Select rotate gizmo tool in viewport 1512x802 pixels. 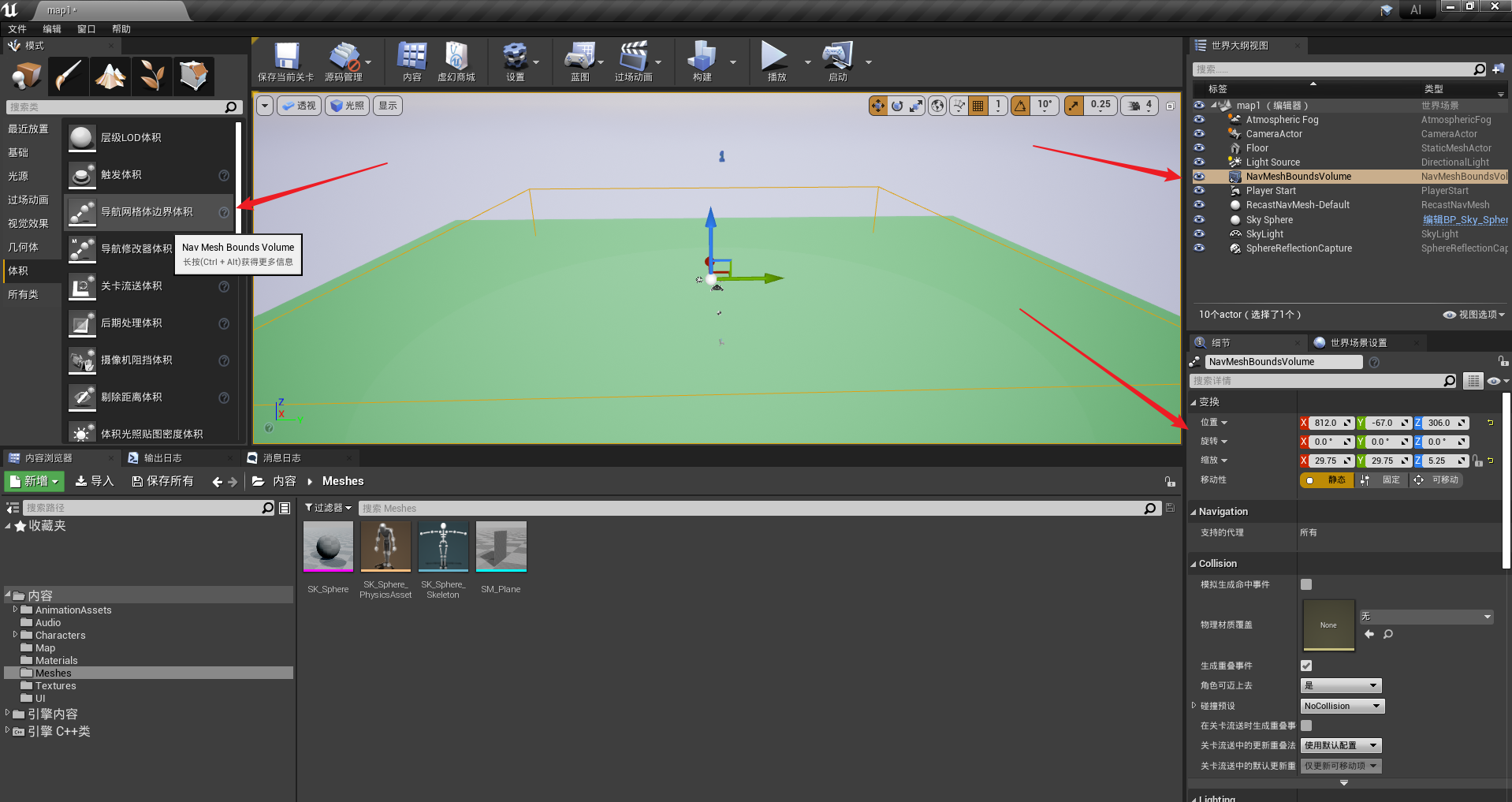(897, 106)
